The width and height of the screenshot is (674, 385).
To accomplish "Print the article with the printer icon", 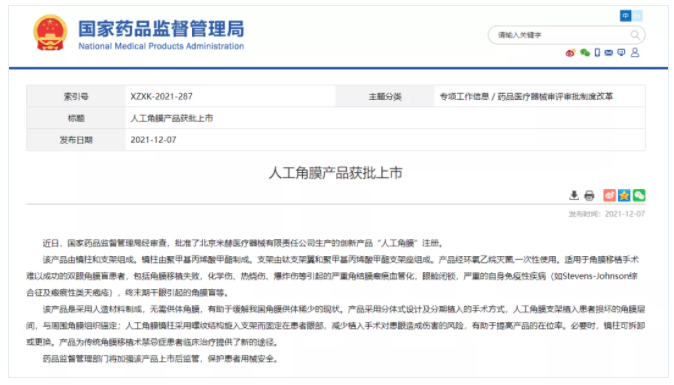I will click(x=589, y=196).
